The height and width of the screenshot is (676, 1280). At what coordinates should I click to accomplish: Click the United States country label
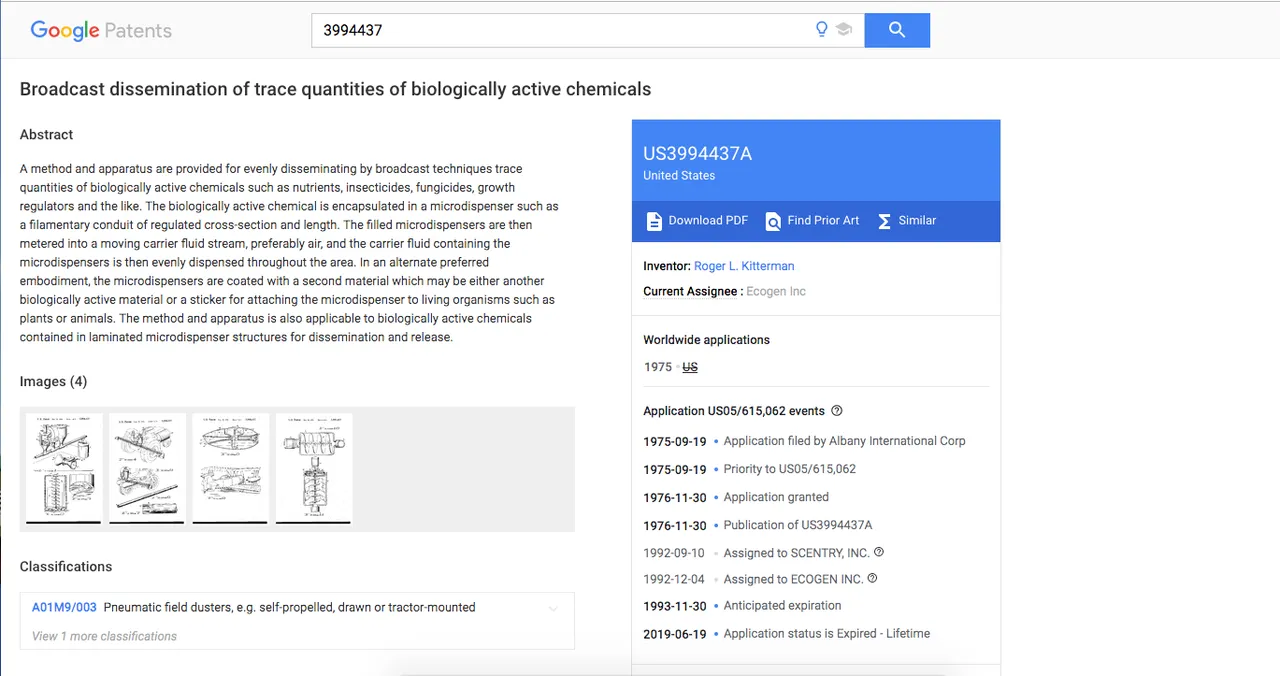679,176
